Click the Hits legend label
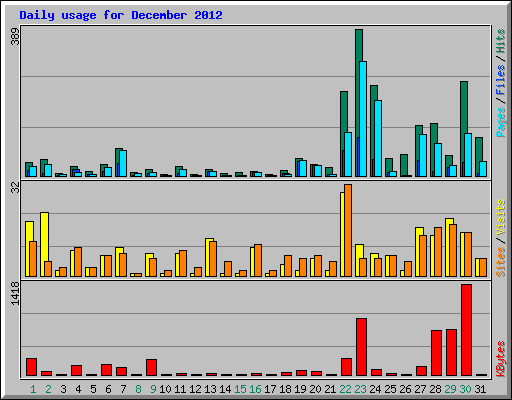Screen dimensions: 512x400 [x=500, y=42]
